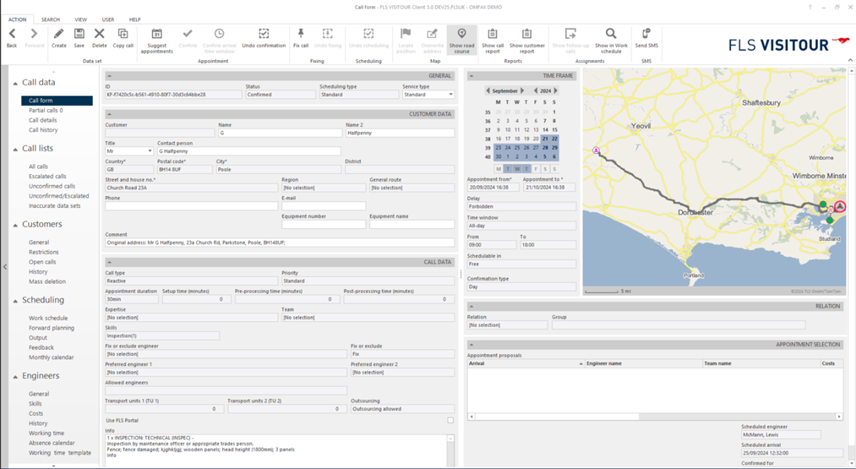This screenshot has height=469, width=856.
Task: Tick the Use FLS Portal checkbox
Action: (450, 420)
